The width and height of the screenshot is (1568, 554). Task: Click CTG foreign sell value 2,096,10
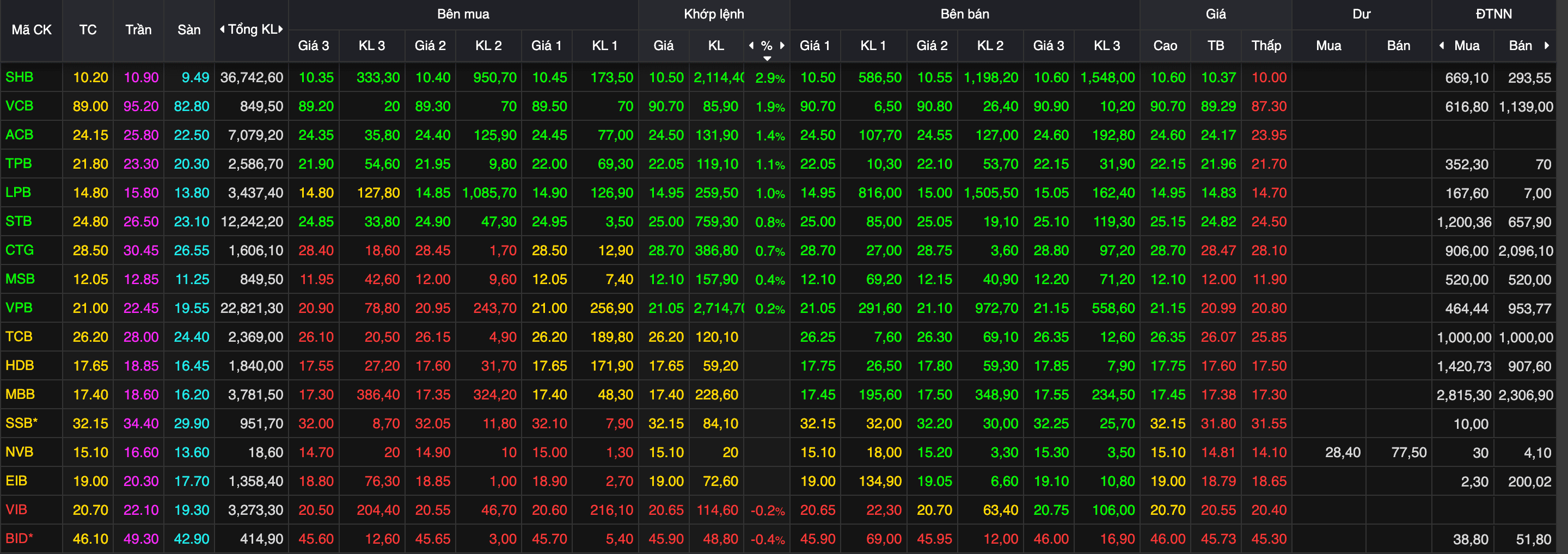point(1526,250)
